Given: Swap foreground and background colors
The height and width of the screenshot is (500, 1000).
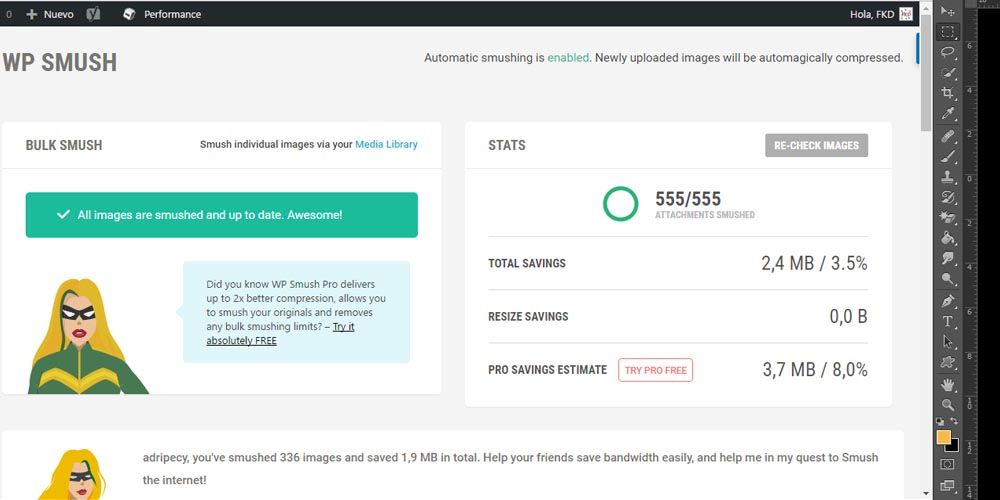Looking at the screenshot, I should point(954,422).
